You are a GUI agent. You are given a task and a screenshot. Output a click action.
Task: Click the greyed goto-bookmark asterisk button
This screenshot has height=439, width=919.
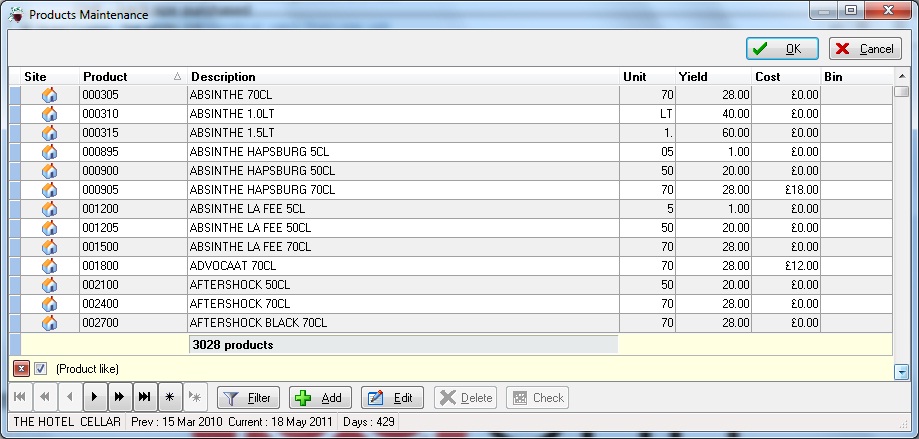pos(195,397)
